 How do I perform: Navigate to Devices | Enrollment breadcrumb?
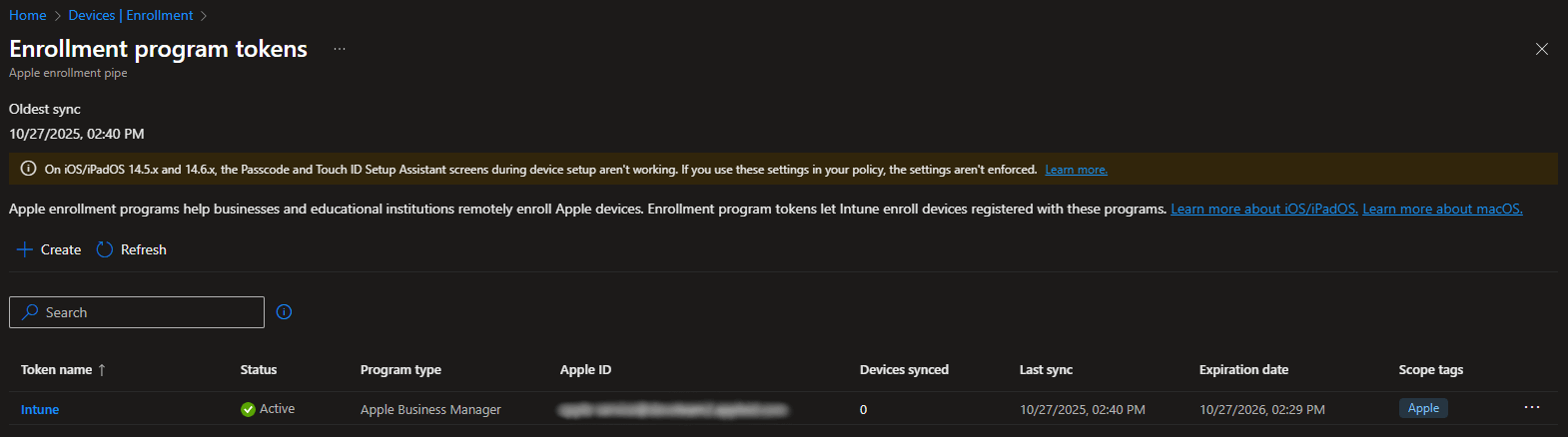131,15
